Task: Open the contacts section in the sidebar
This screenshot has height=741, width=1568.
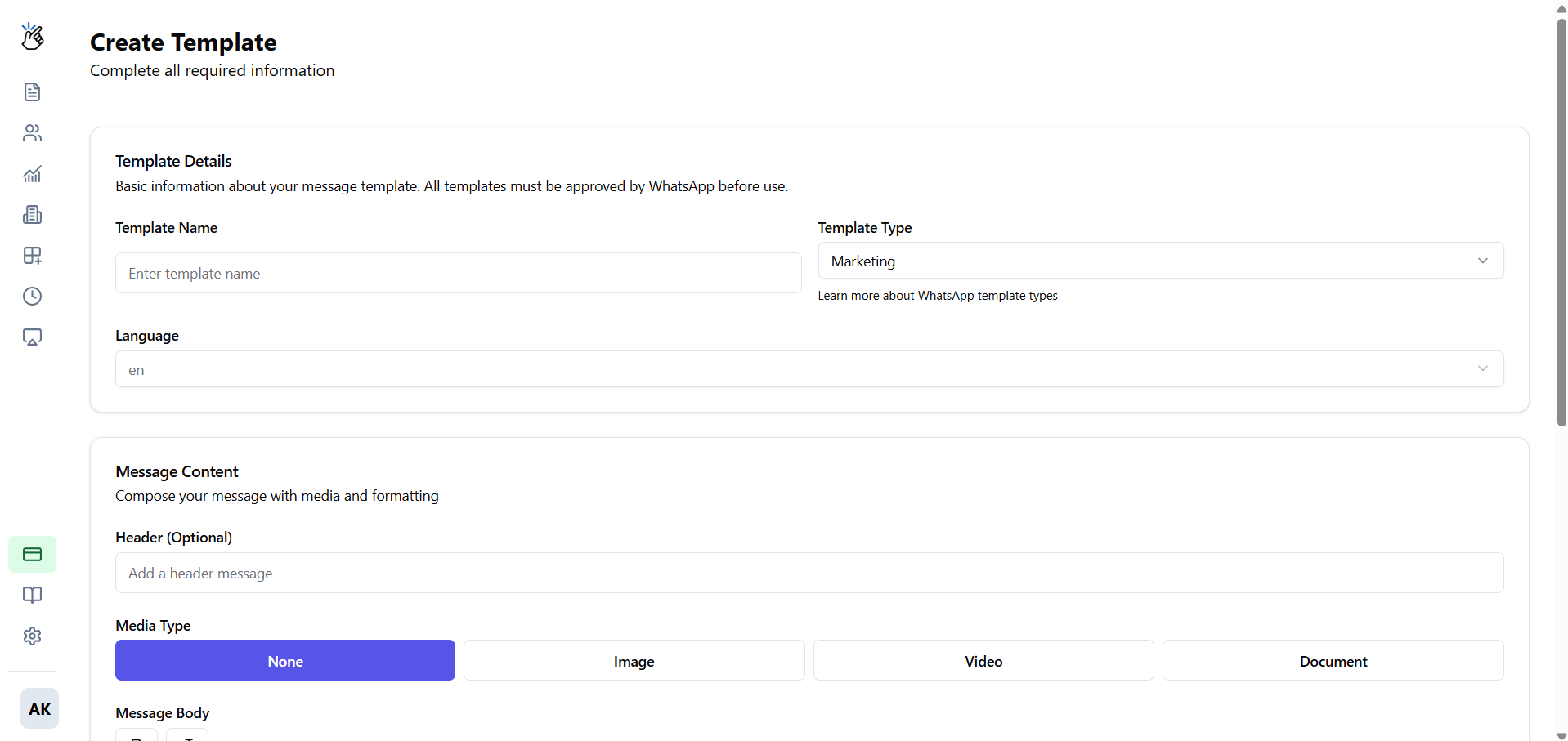Action: click(32, 133)
